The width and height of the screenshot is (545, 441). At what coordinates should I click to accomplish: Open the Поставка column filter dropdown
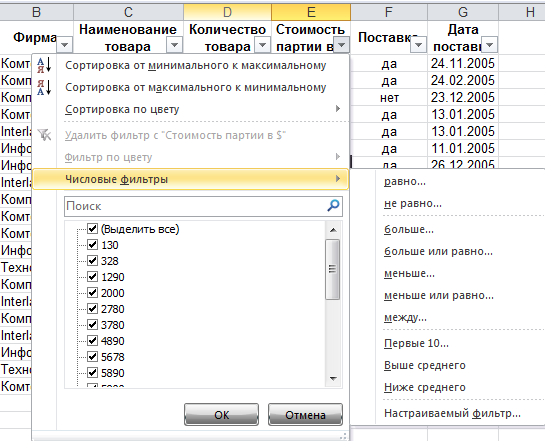418,44
